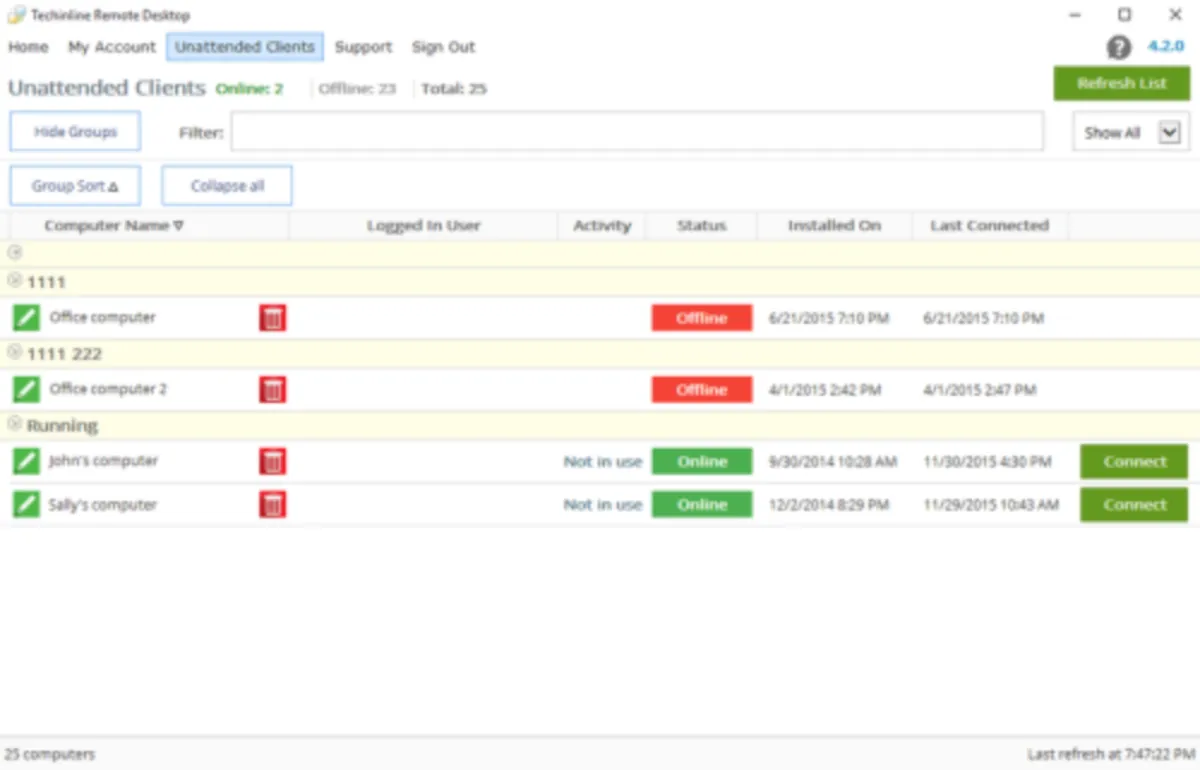Edit John's computer via pencil icon
The width and height of the screenshot is (1200, 770).
[26, 461]
